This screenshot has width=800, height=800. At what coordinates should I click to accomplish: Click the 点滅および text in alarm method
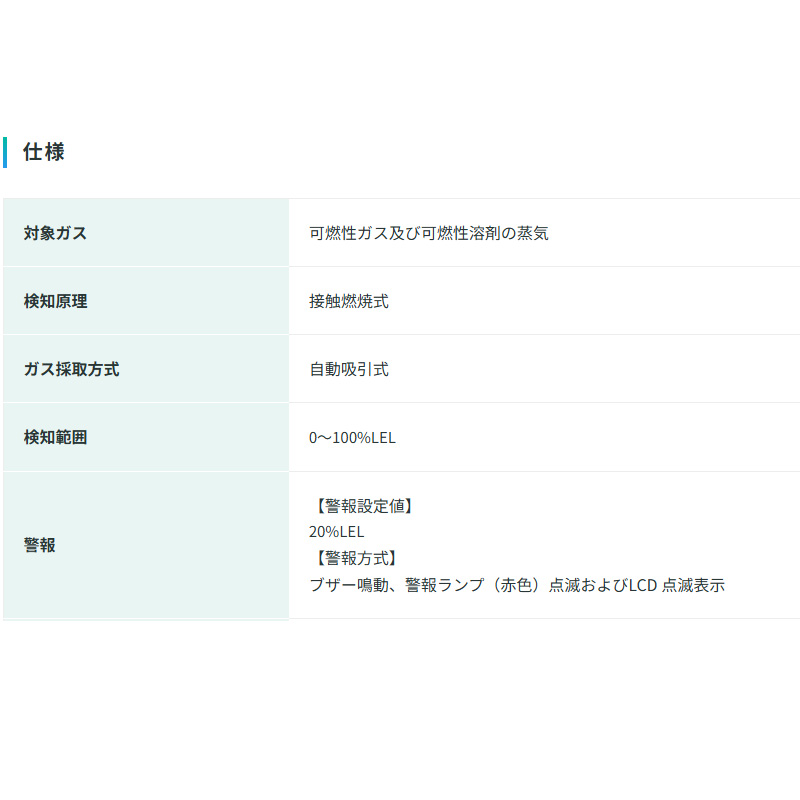point(588,585)
